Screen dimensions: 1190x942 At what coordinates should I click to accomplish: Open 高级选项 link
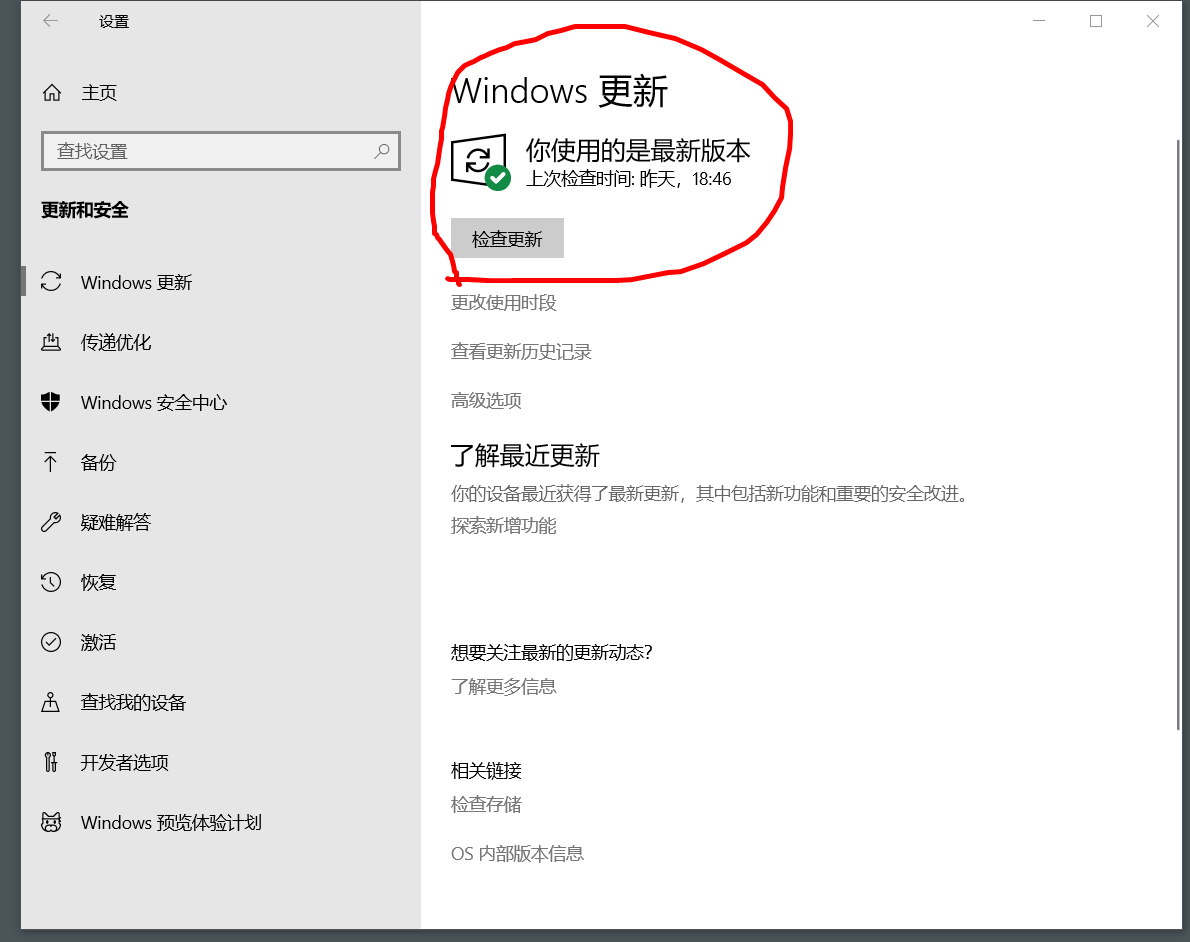point(486,400)
